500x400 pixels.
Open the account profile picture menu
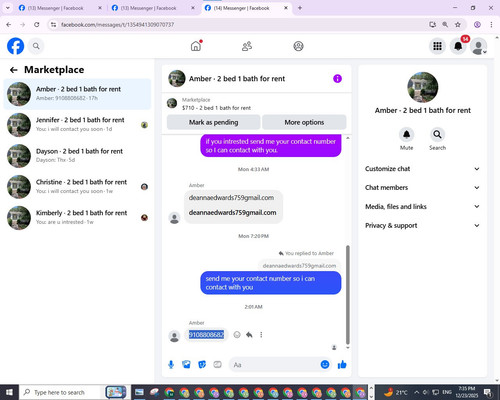point(479,46)
